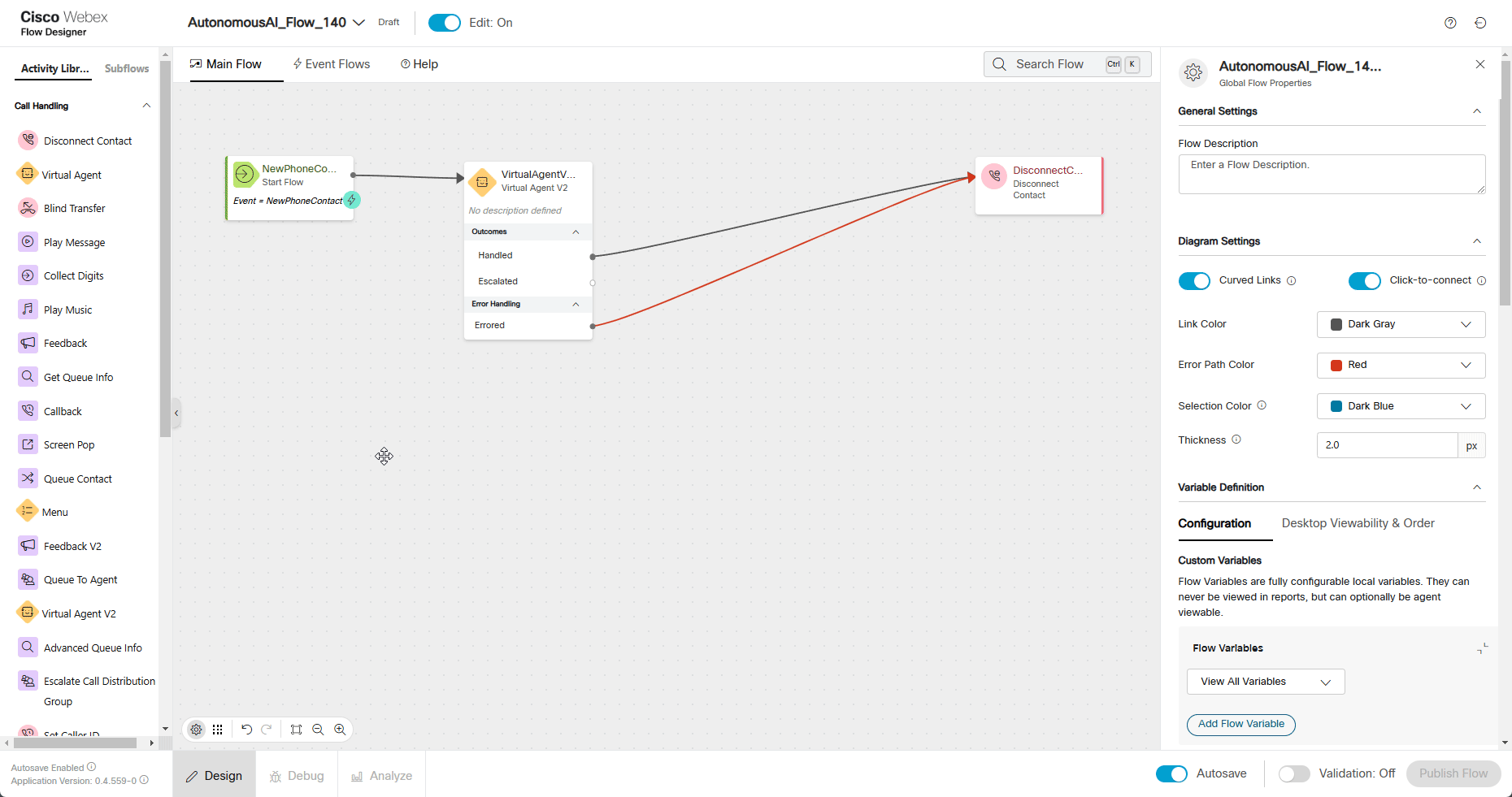This screenshot has width=1512, height=797.
Task: Select the Blind Transfer activity icon
Action: [x=28, y=208]
